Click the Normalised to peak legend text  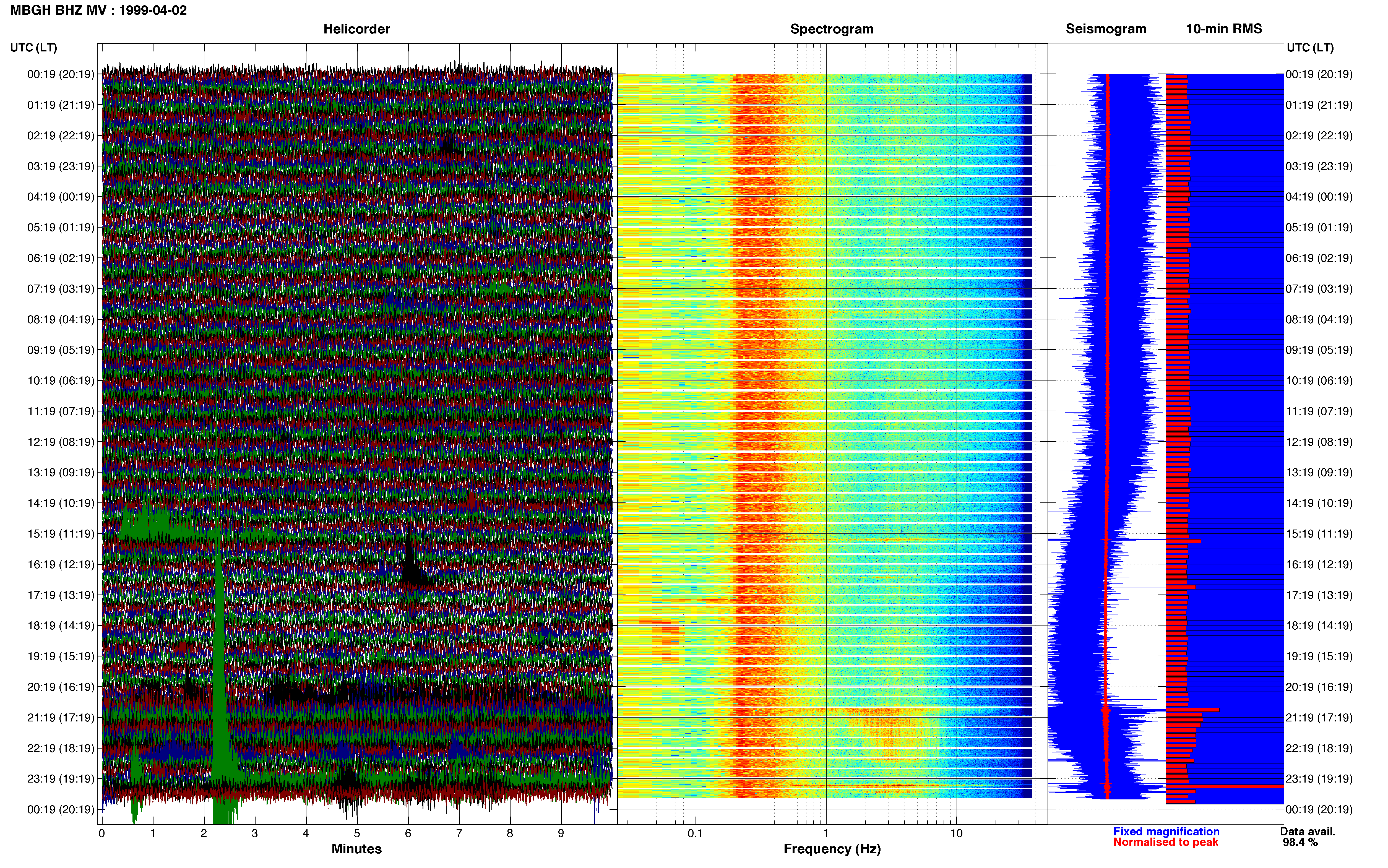1166,842
